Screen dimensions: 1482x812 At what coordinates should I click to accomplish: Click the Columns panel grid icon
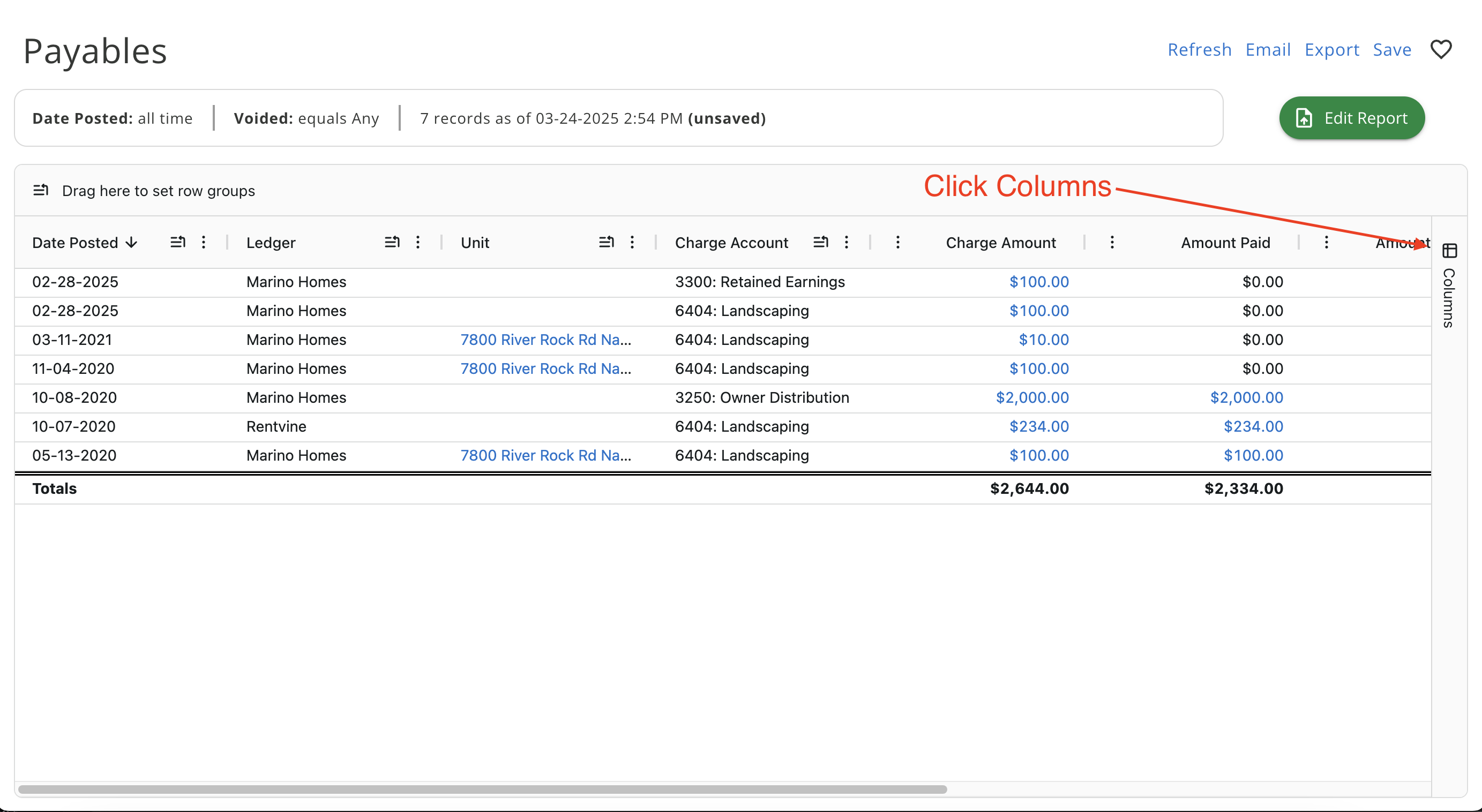coord(1449,251)
